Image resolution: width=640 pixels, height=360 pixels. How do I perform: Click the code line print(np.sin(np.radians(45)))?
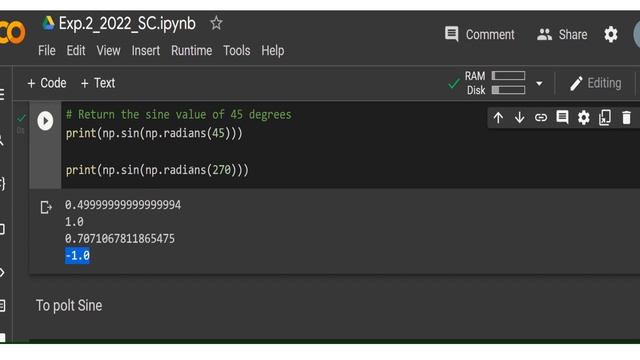[x=154, y=133]
